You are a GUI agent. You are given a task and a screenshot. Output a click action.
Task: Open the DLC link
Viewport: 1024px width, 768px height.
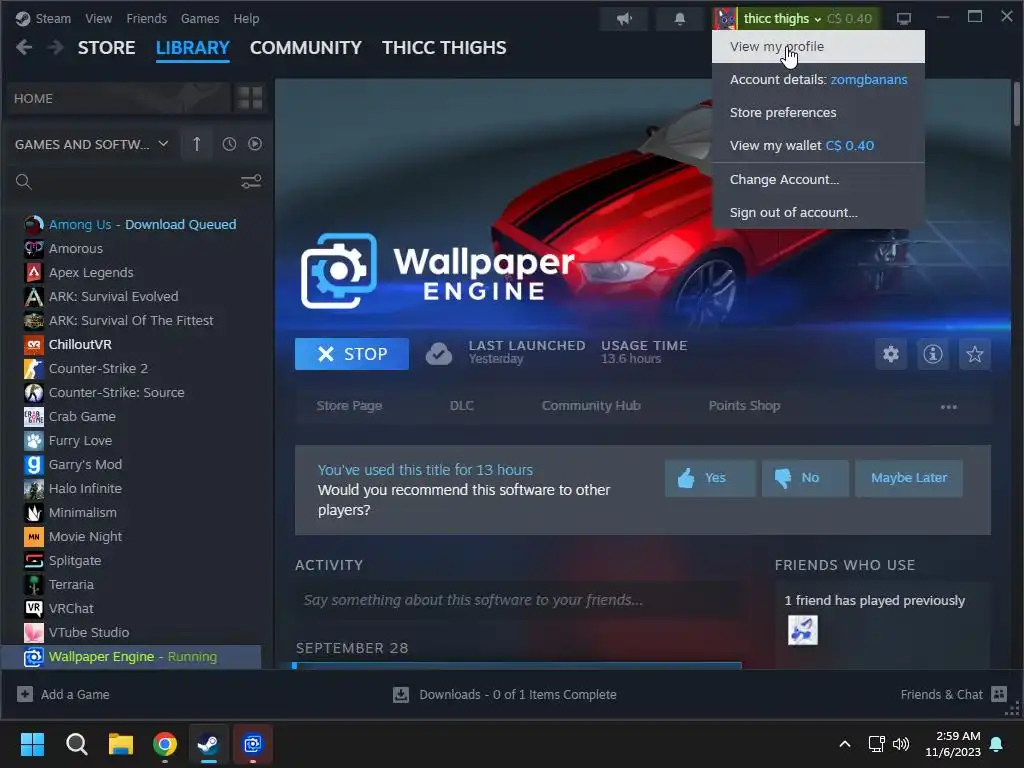coord(462,406)
